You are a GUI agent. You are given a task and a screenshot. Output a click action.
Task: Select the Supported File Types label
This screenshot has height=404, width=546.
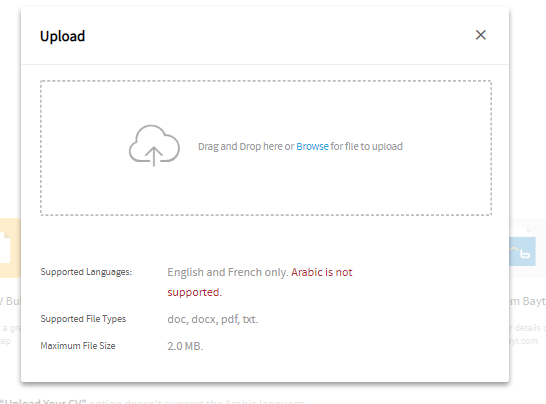click(83, 319)
